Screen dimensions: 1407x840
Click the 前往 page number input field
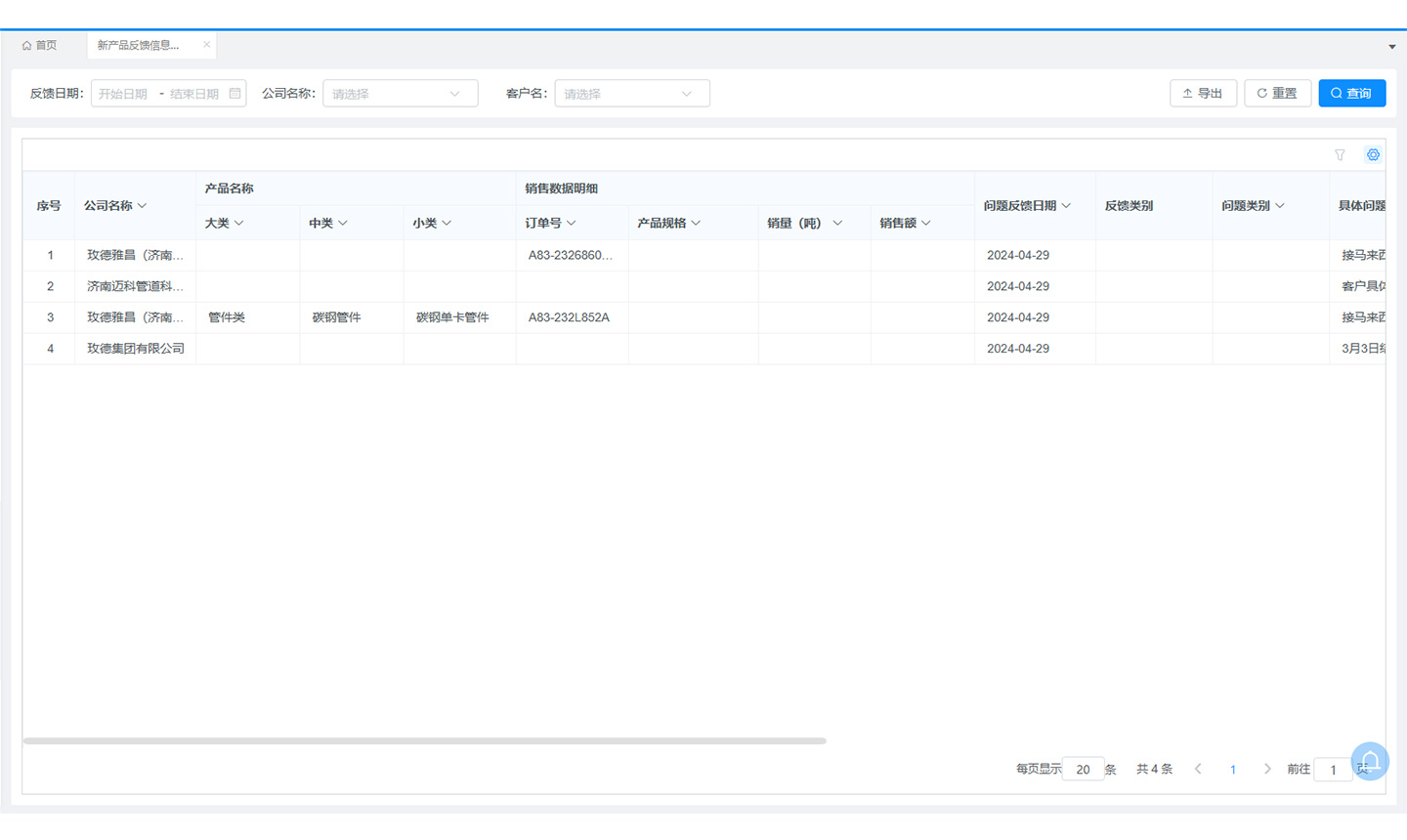1333,770
